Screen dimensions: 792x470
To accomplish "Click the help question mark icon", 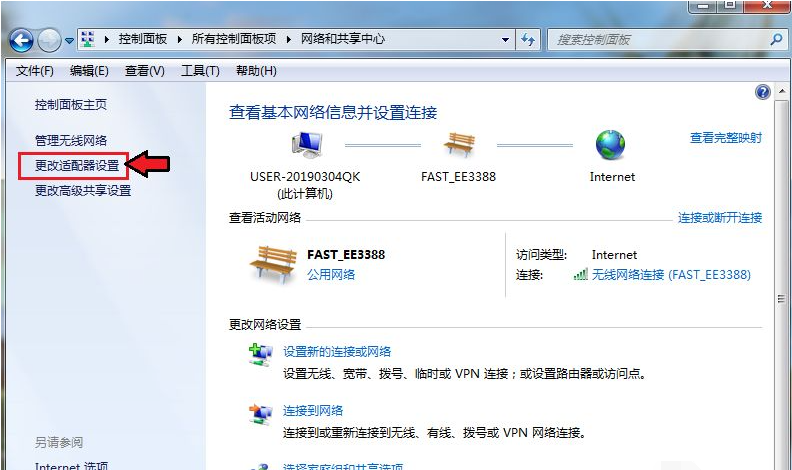I will pyautogui.click(x=763, y=92).
